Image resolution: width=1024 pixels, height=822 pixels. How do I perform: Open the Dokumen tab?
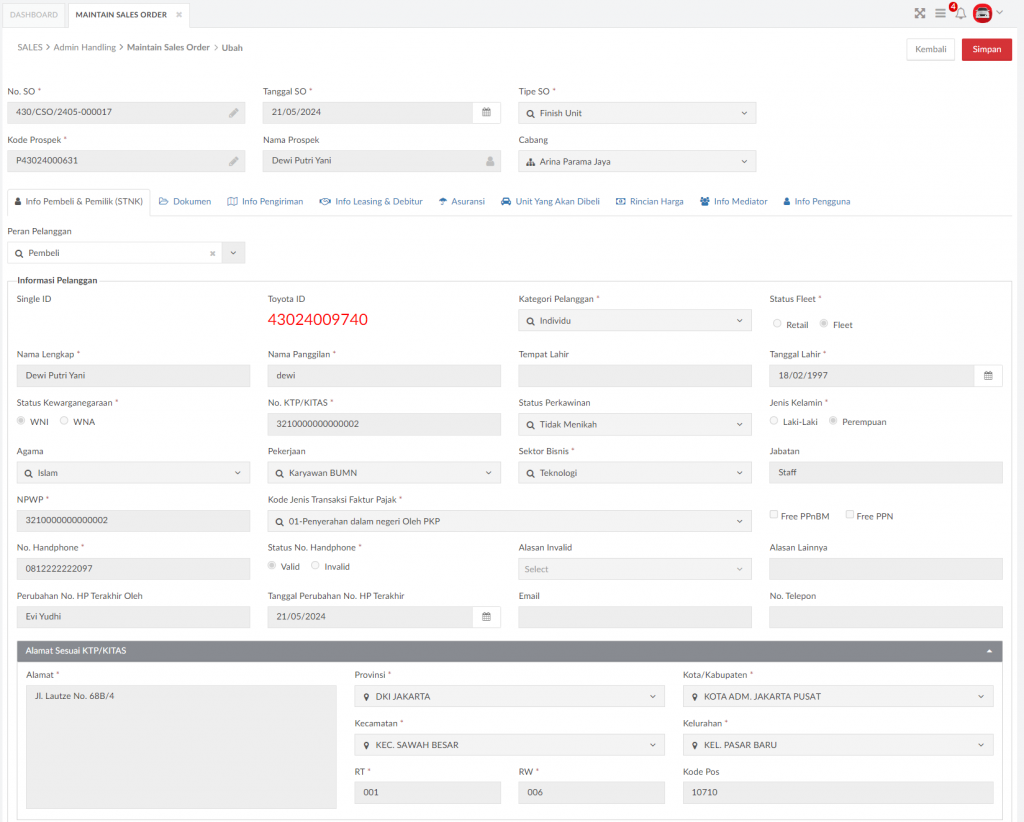185,202
